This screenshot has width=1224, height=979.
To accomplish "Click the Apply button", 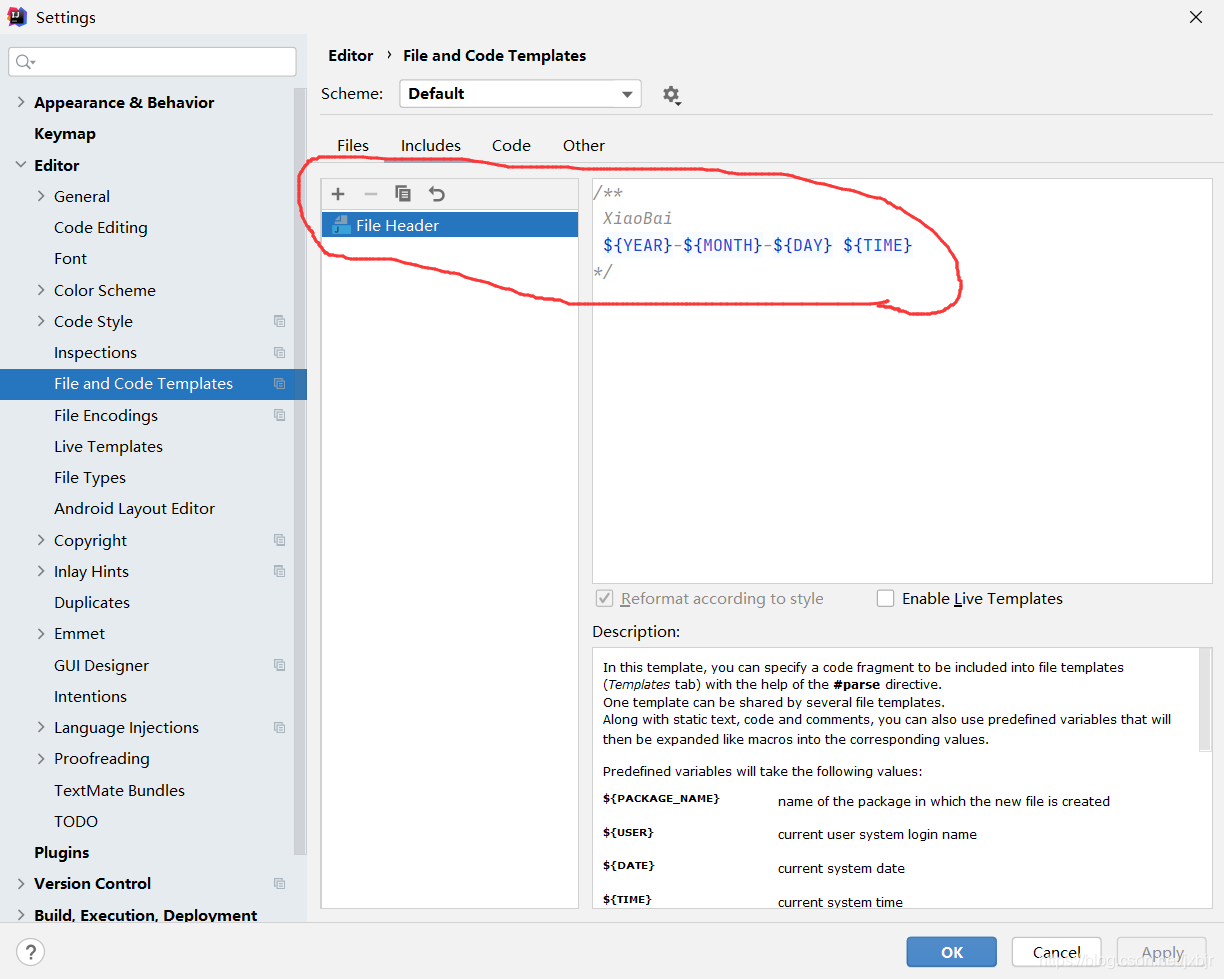I will 1162,952.
